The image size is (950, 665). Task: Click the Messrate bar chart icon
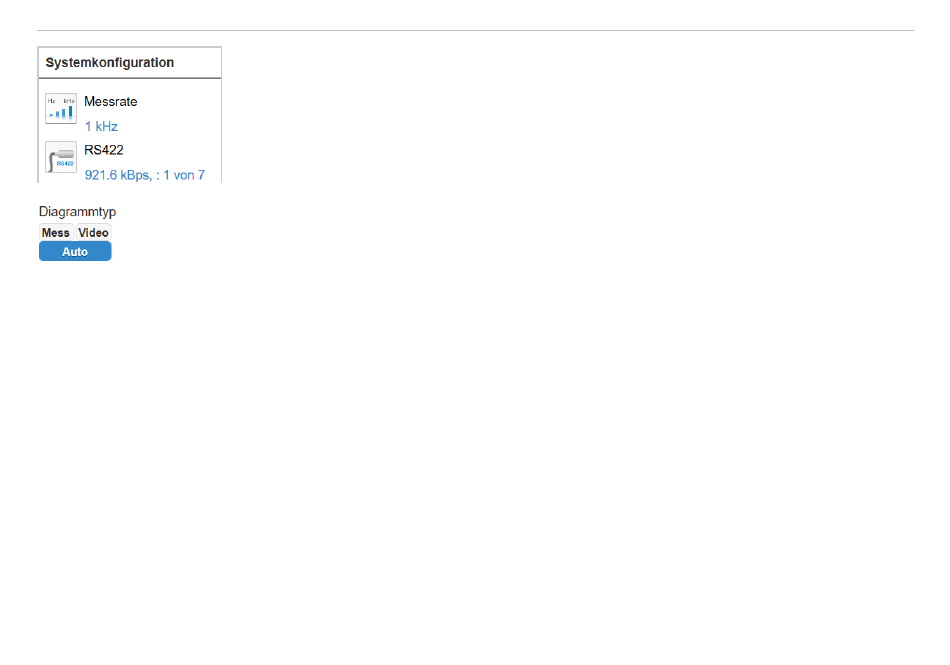[61, 109]
